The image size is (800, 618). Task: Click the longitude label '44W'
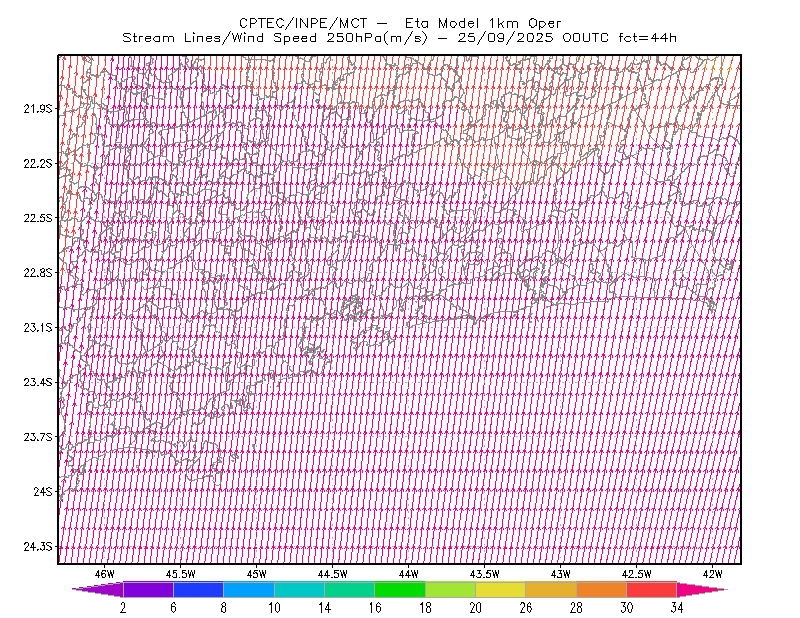point(408,574)
